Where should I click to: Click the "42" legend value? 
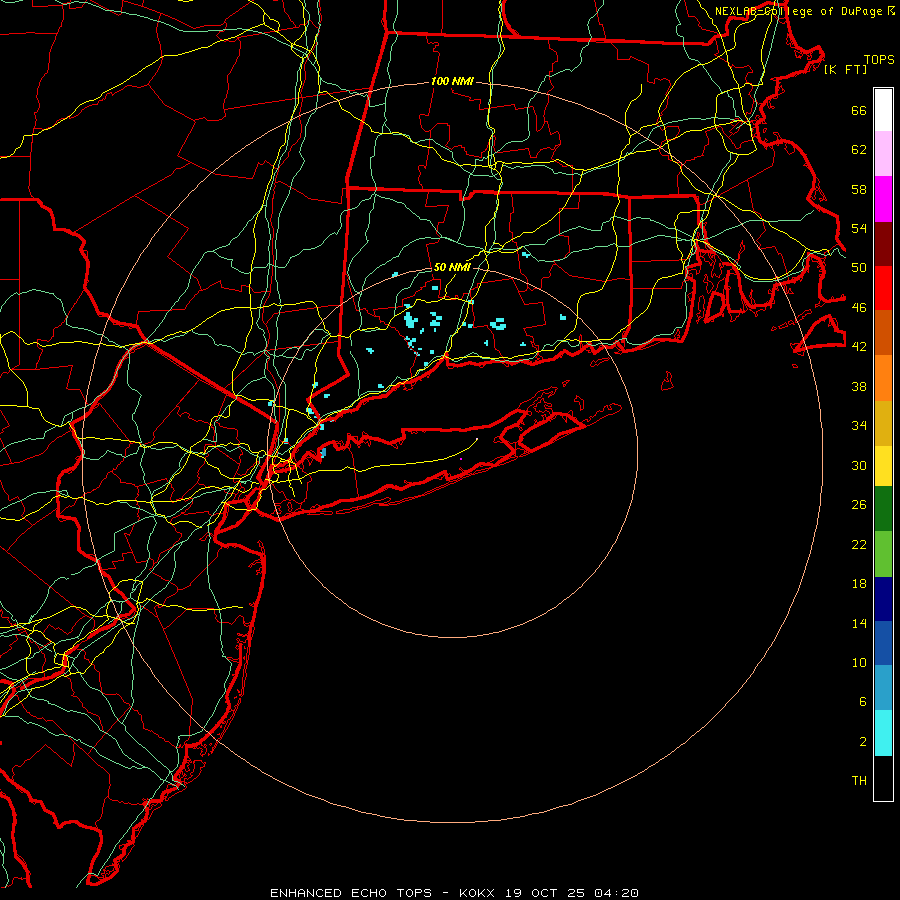click(859, 347)
